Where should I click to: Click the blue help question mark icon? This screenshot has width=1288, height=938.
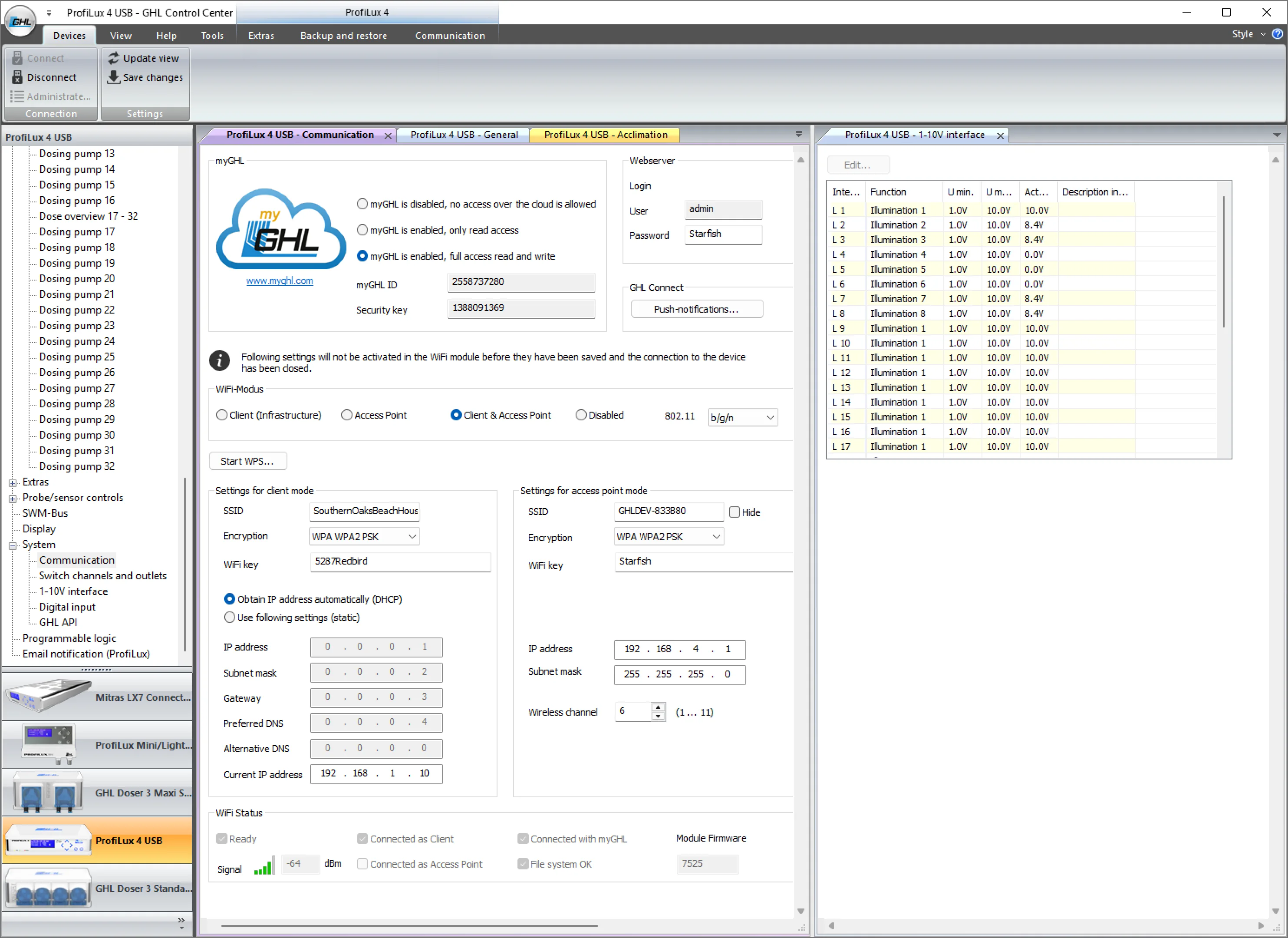[x=1277, y=34]
